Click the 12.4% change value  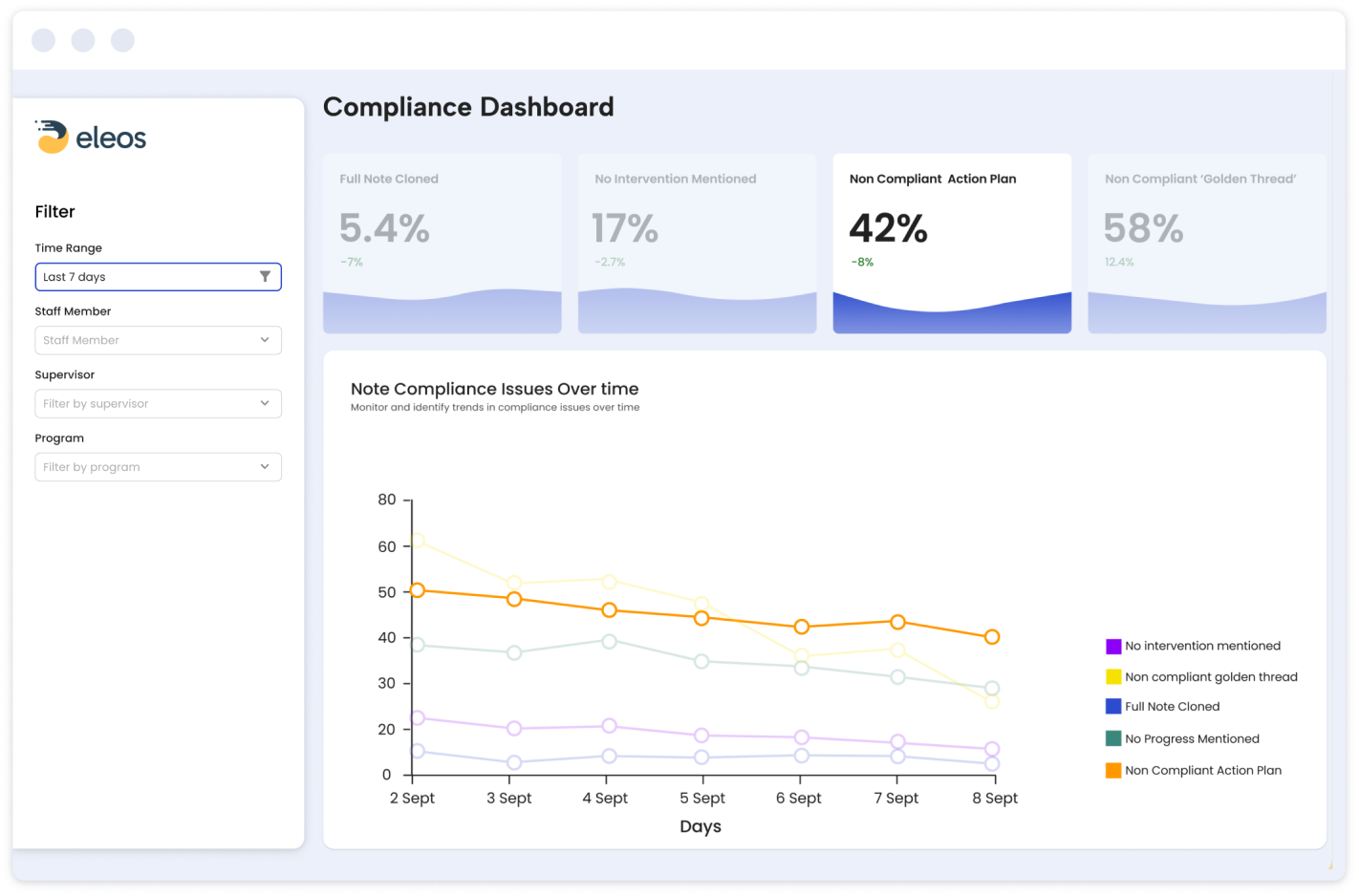(x=1119, y=262)
